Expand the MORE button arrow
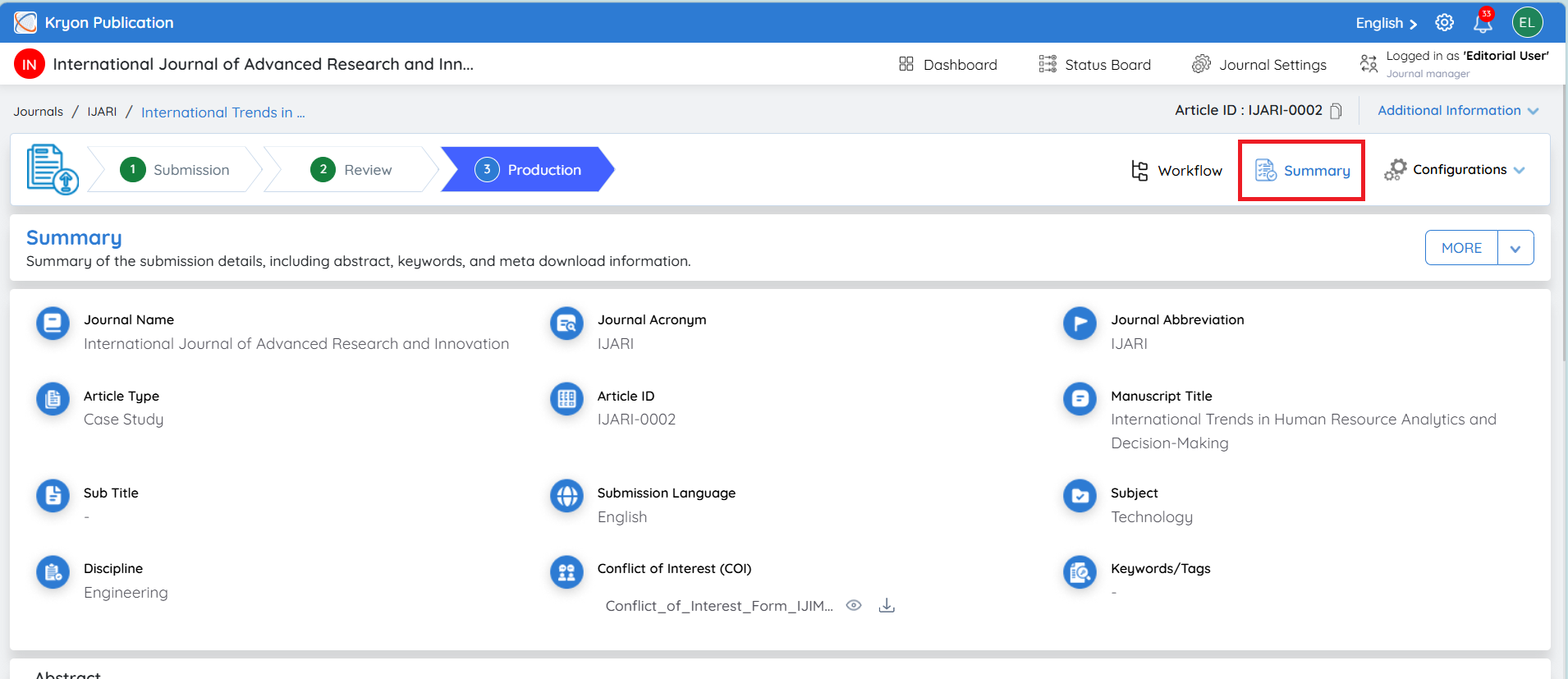1568x679 pixels. pos(1515,248)
